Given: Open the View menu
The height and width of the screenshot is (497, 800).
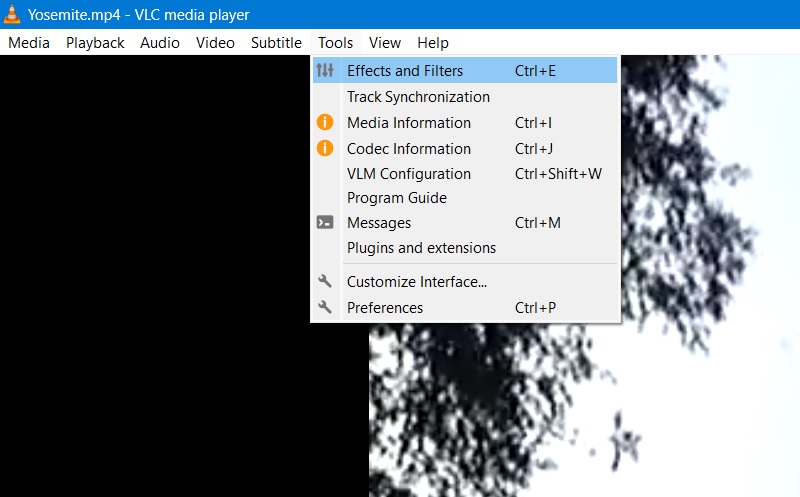Looking at the screenshot, I should (385, 43).
